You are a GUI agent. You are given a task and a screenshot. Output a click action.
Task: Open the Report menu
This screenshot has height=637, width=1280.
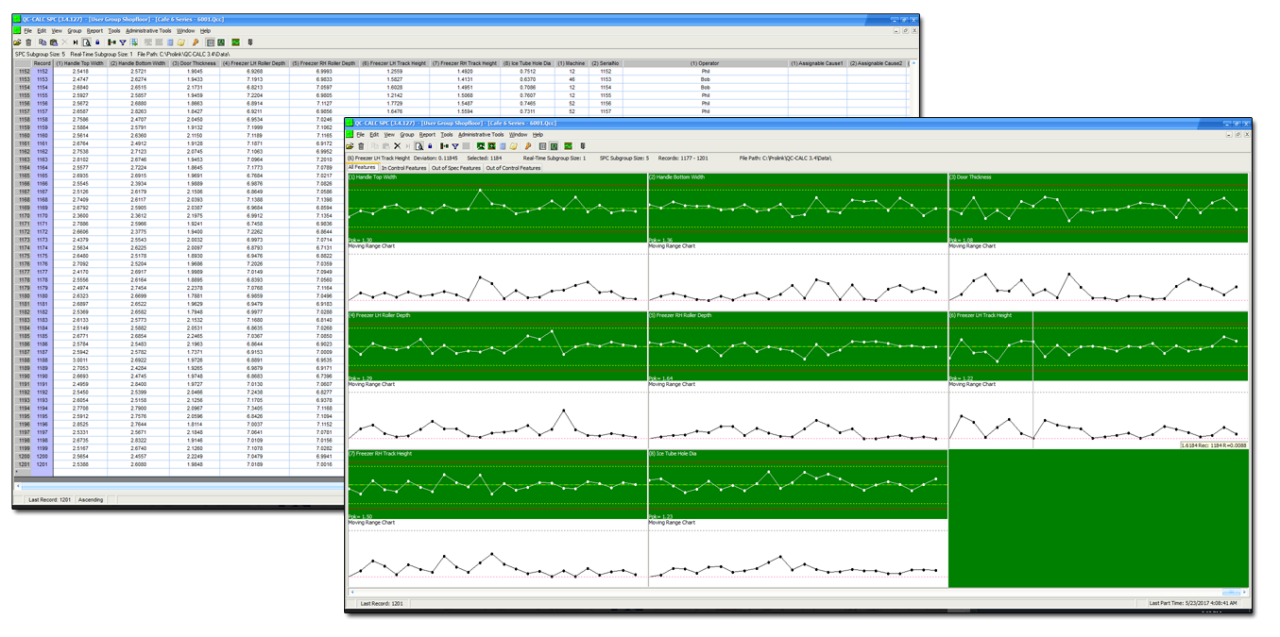coord(94,31)
